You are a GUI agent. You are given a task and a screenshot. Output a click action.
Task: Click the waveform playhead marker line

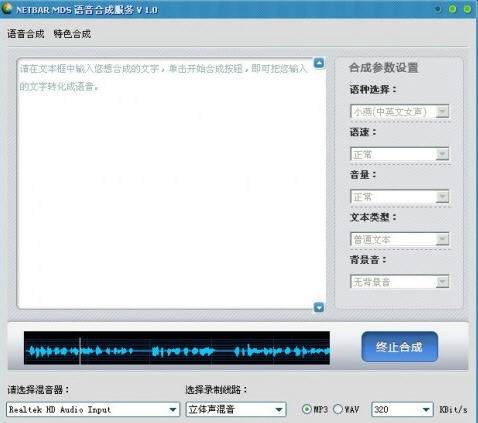click(x=80, y=350)
